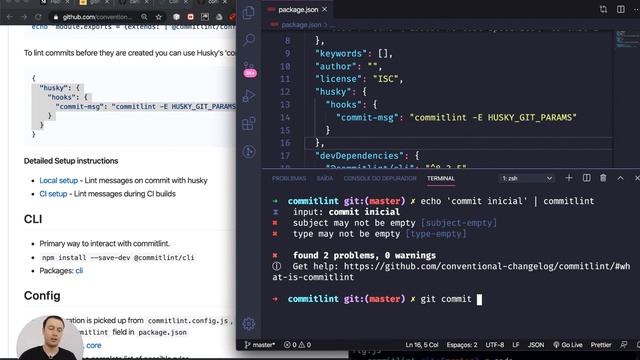Open the cube extension icon in Chrome
The width and height of the screenshot is (640, 360).
pos(176,17)
